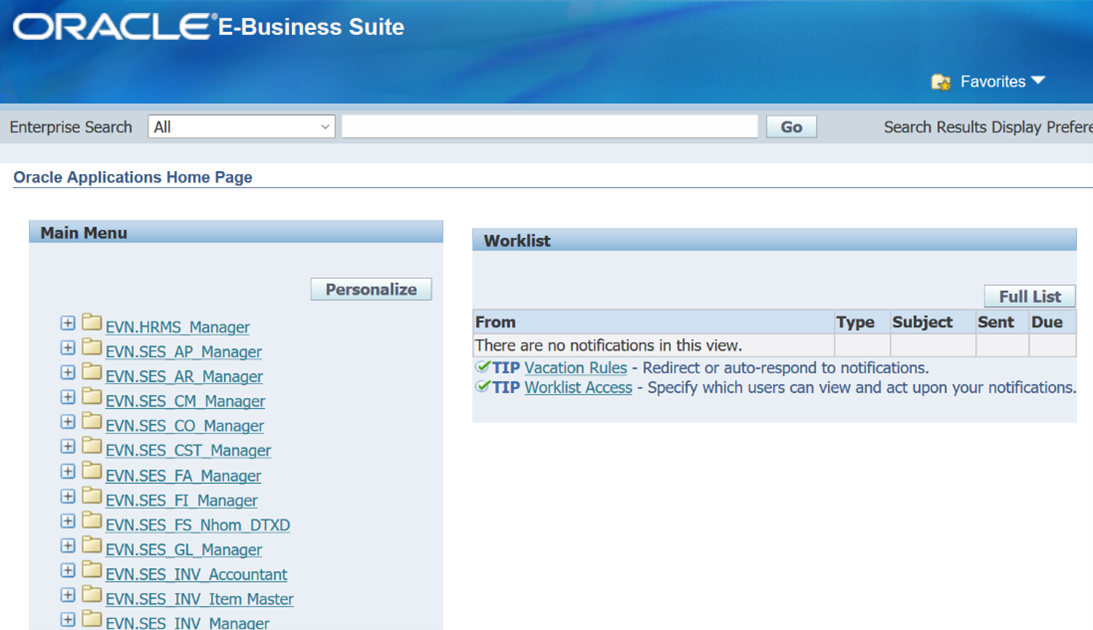The height and width of the screenshot is (630, 1093).
Task: Expand the EVN.HRMS_Manager node
Action: pos(68,323)
